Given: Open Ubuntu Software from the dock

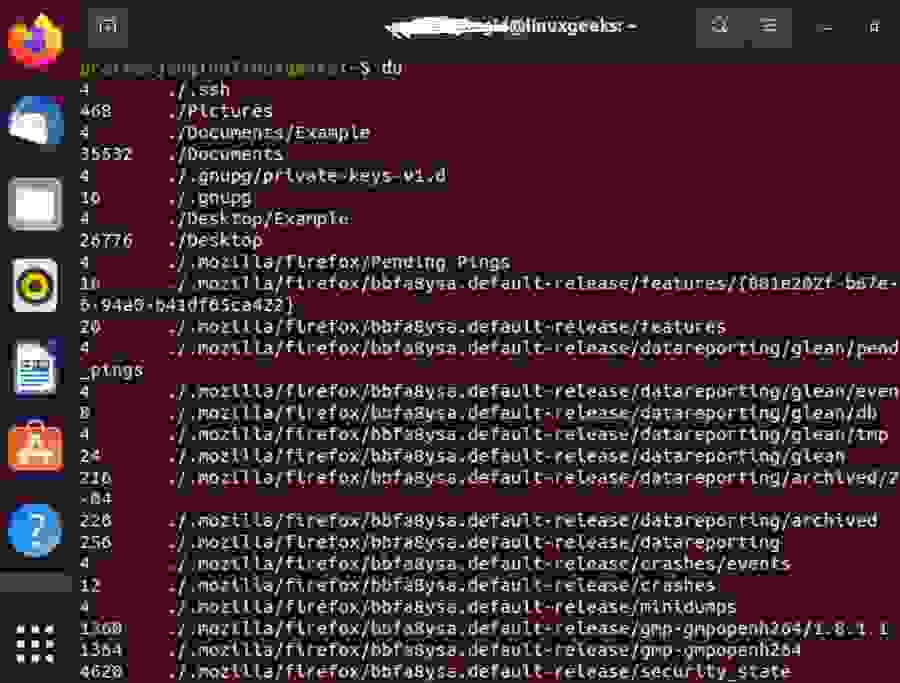Looking at the screenshot, I should [36, 447].
